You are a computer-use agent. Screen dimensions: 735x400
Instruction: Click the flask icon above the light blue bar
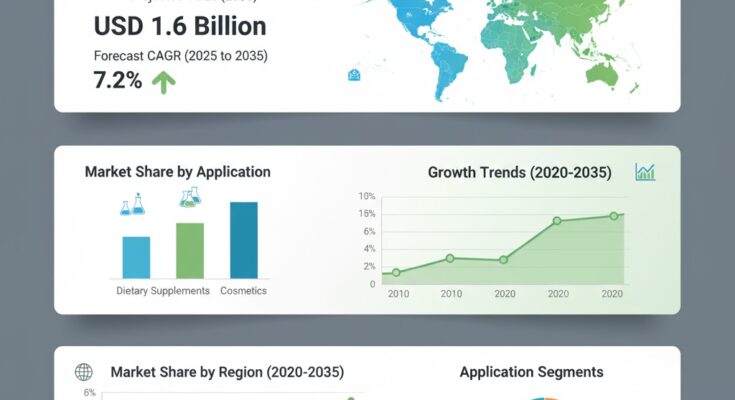coord(131,206)
